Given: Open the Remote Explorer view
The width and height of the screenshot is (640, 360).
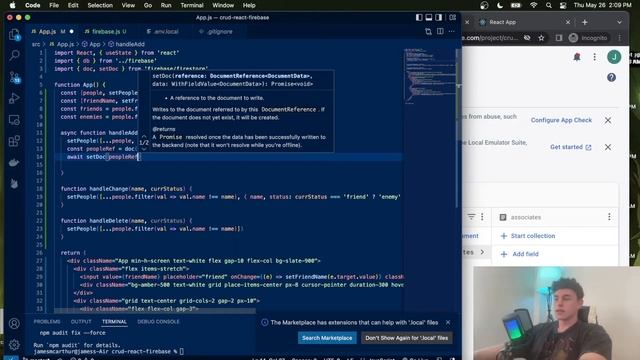Looking at the screenshot, I should (x=14, y=120).
